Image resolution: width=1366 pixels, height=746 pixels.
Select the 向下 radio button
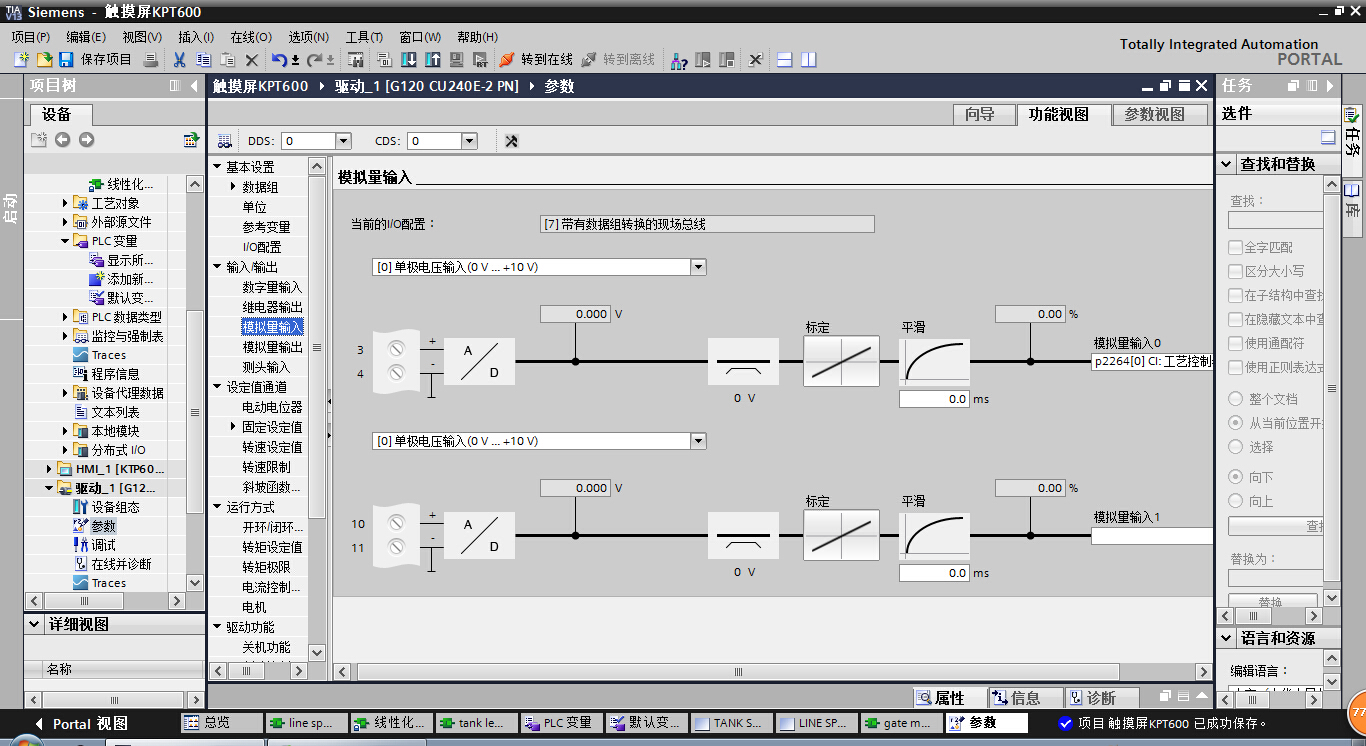[x=1236, y=477]
